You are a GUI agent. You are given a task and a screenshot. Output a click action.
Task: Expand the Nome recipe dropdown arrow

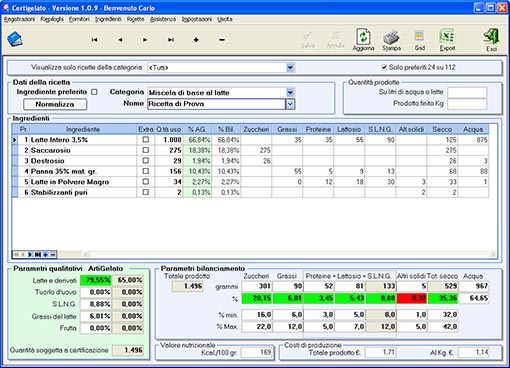click(290, 104)
